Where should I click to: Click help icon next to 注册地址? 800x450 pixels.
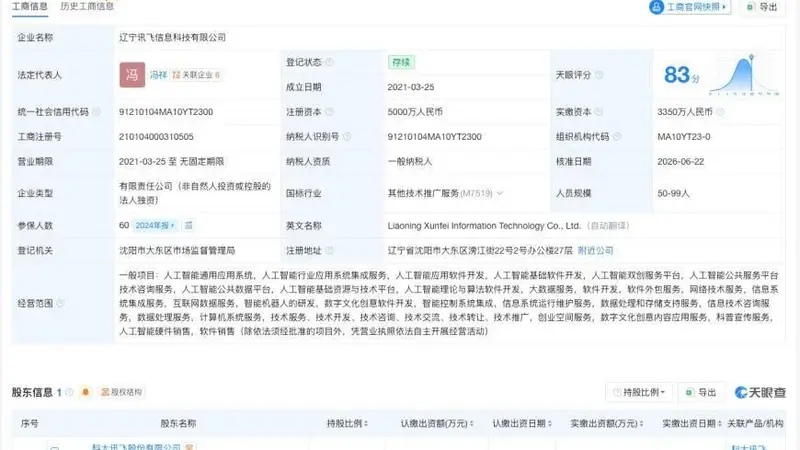(x=330, y=251)
